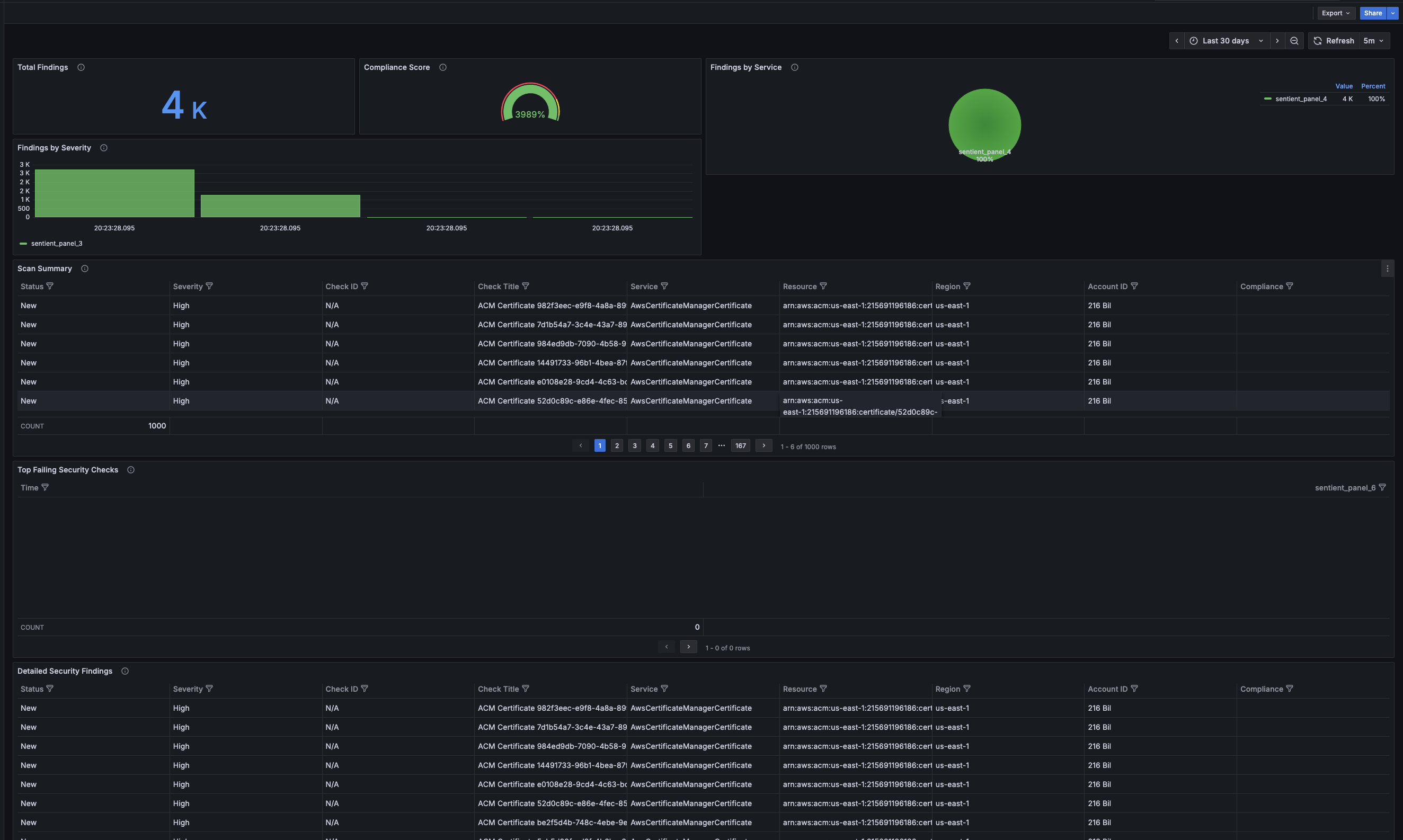Open the 5m refresh interval dropdown
This screenshot has height=840, width=1403.
click(1373, 41)
